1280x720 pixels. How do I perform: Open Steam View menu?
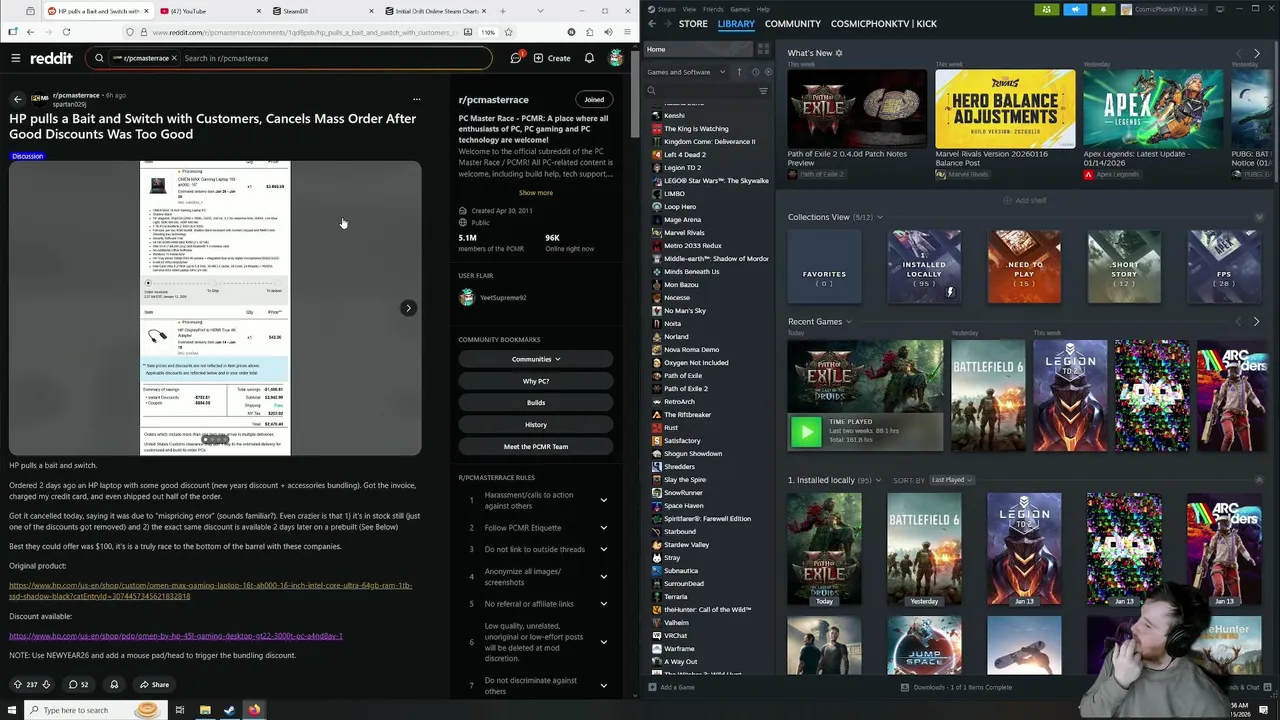[x=689, y=9]
